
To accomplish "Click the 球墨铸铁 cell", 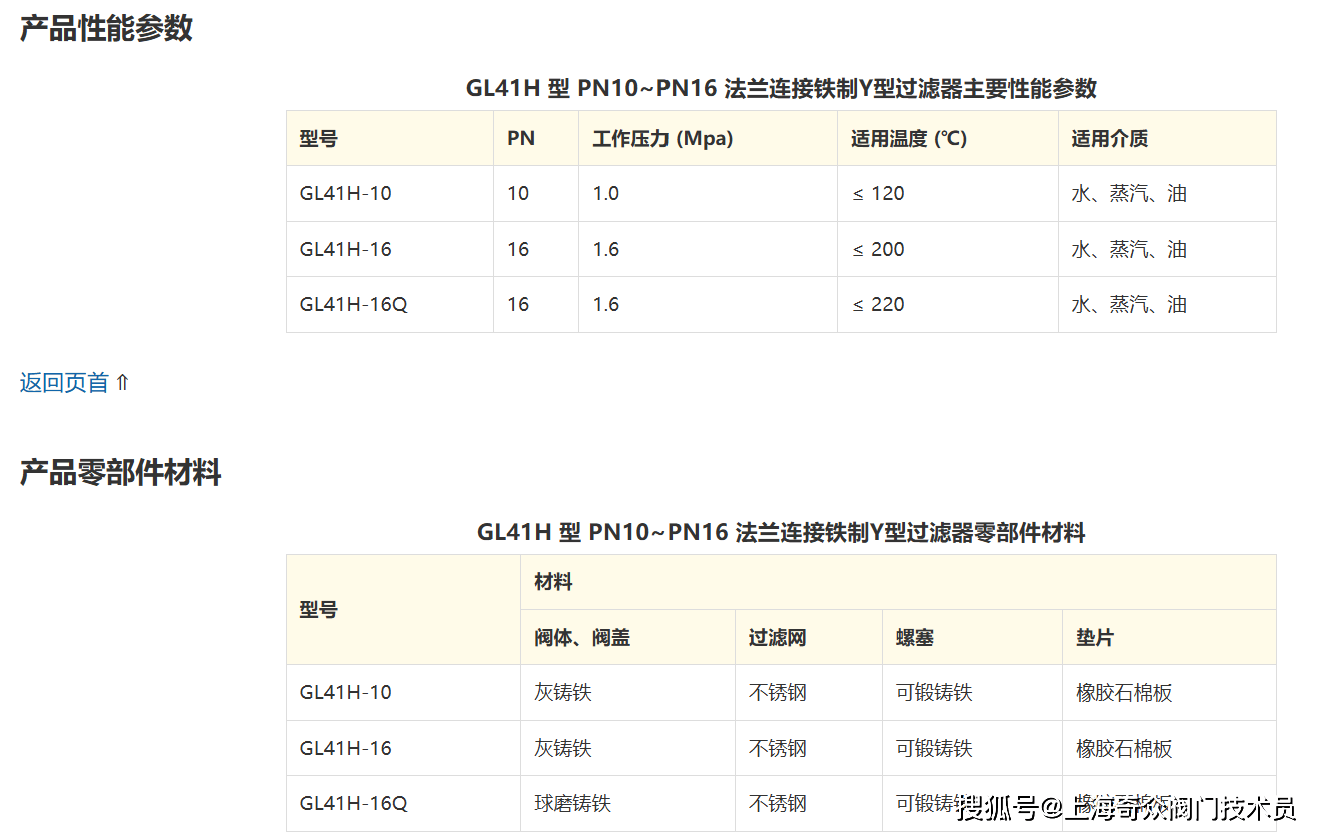I will 573,803.
